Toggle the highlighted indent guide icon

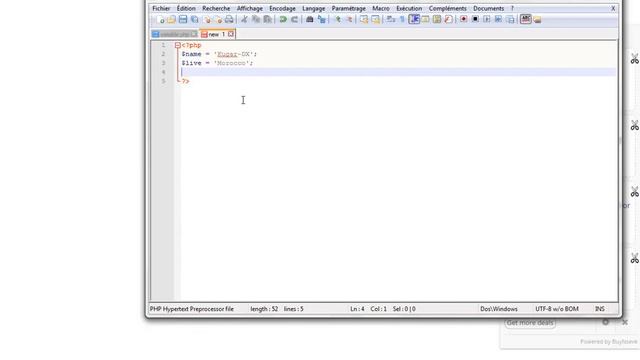(414, 19)
